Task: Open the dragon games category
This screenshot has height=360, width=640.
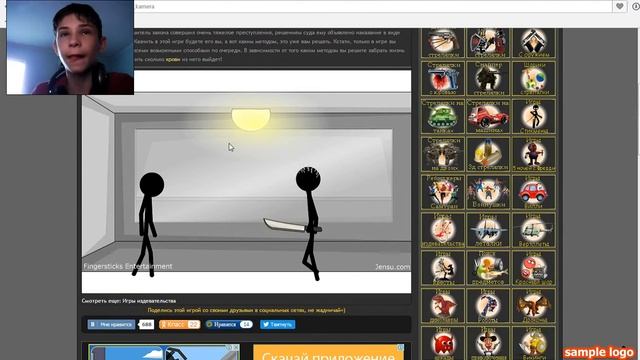Action: coord(534,305)
